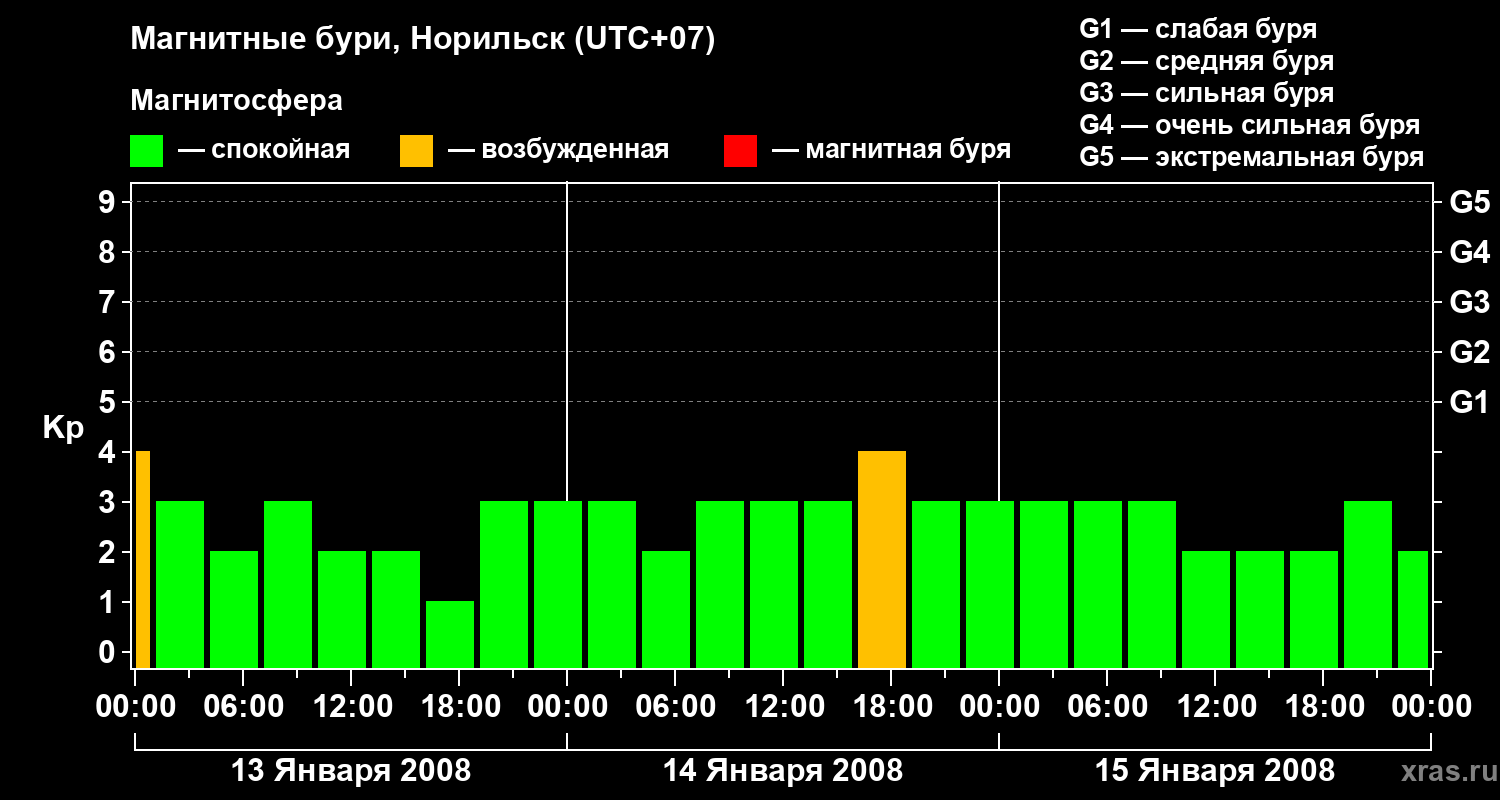Click the '— магнитная буря' legend label

coord(891,151)
